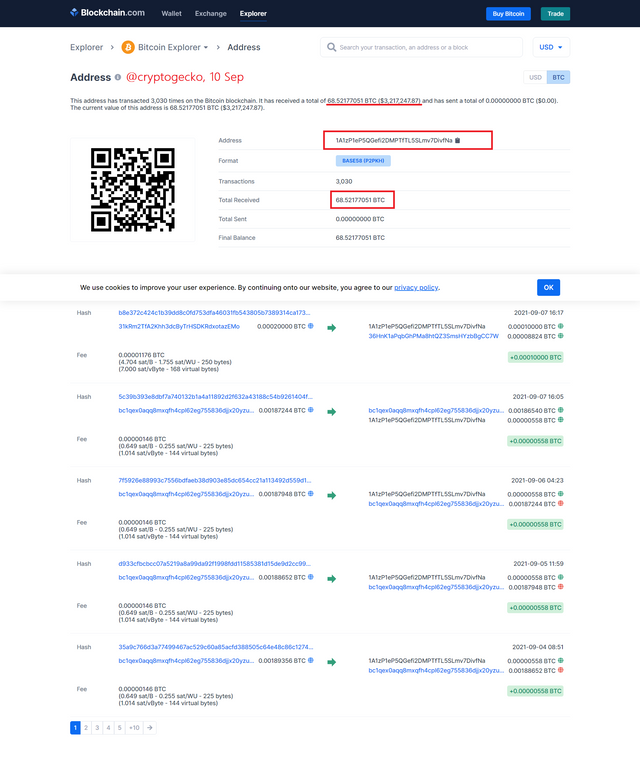The height and width of the screenshot is (761, 640).
Task: Click globe icon next to 0.00020000 BTC
Action: (x=311, y=326)
